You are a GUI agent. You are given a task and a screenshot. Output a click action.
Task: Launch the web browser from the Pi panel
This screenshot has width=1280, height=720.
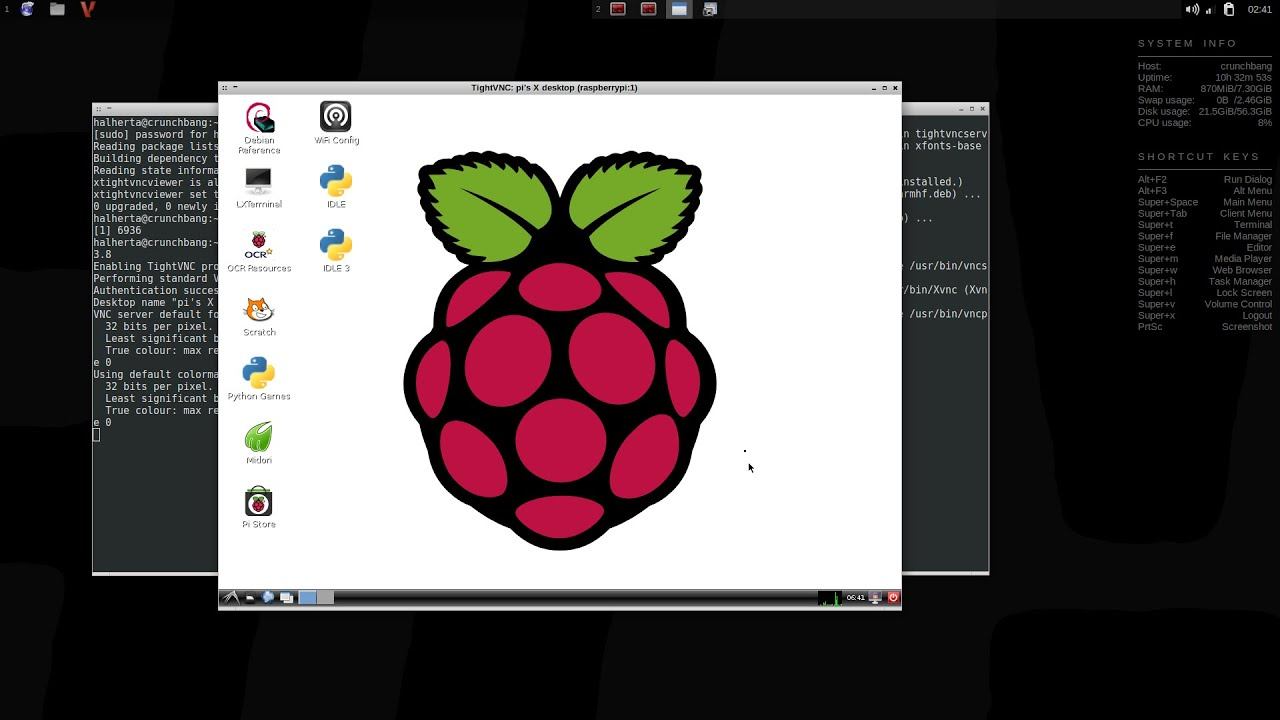(268, 597)
